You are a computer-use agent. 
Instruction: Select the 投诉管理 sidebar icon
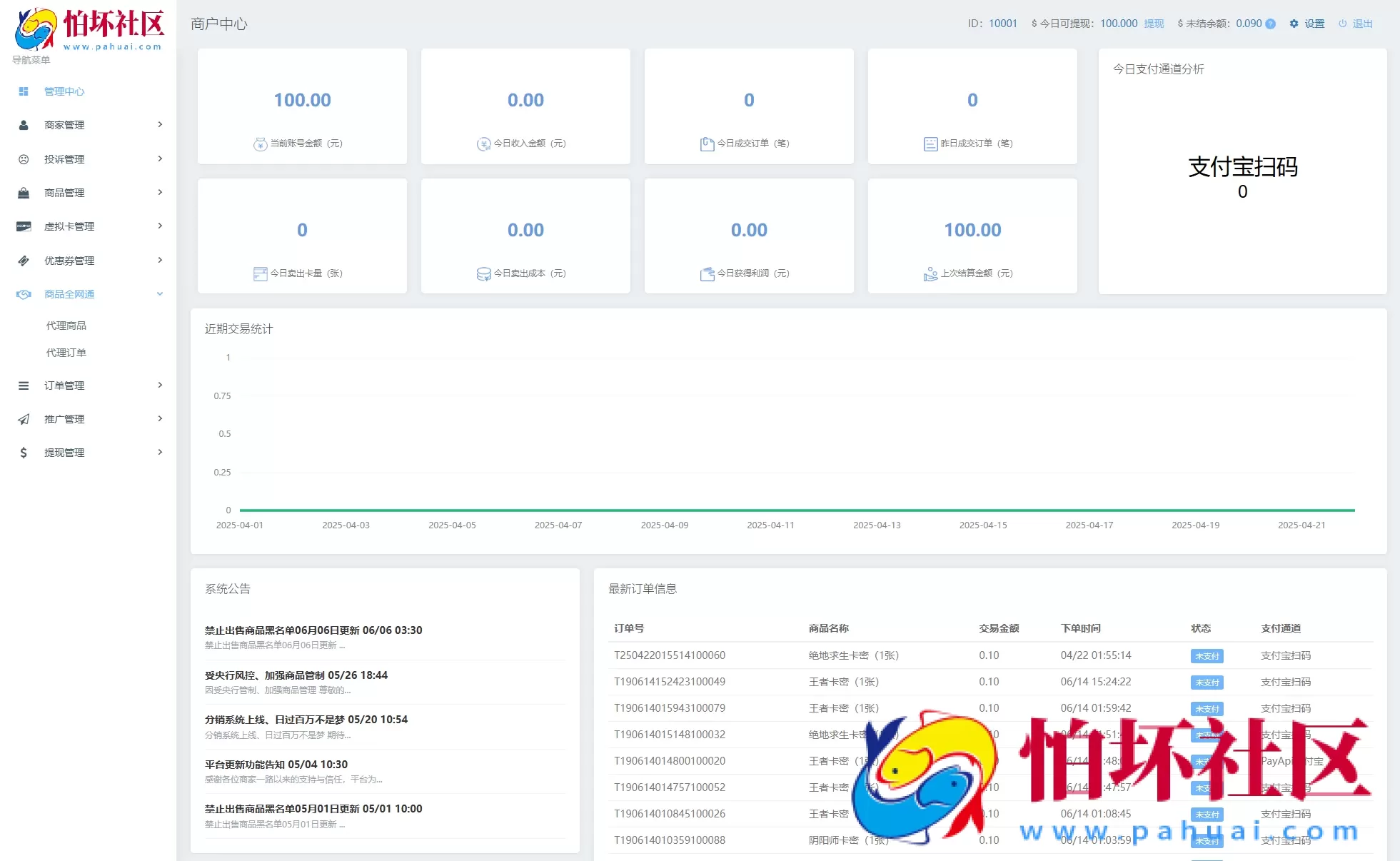coord(23,158)
